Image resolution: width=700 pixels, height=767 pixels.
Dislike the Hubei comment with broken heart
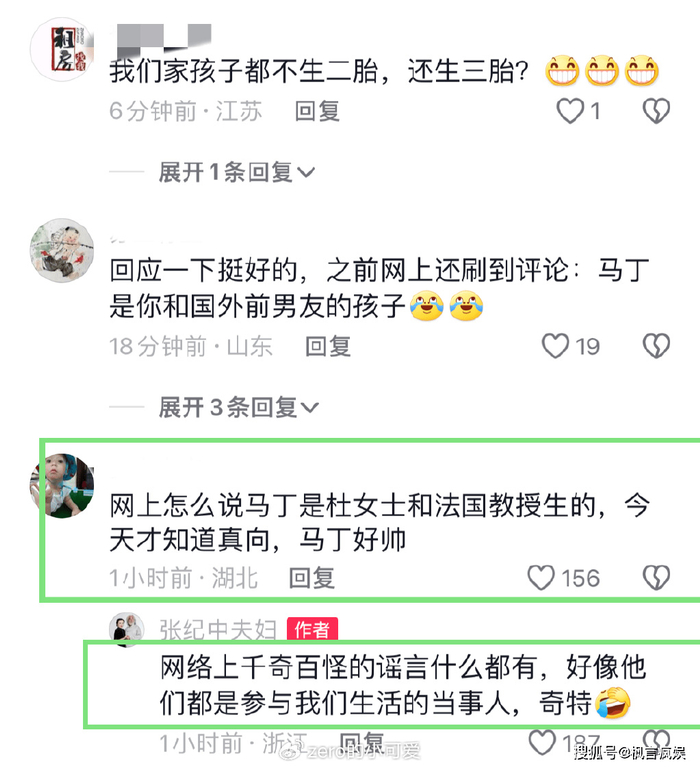pyautogui.click(x=656, y=578)
